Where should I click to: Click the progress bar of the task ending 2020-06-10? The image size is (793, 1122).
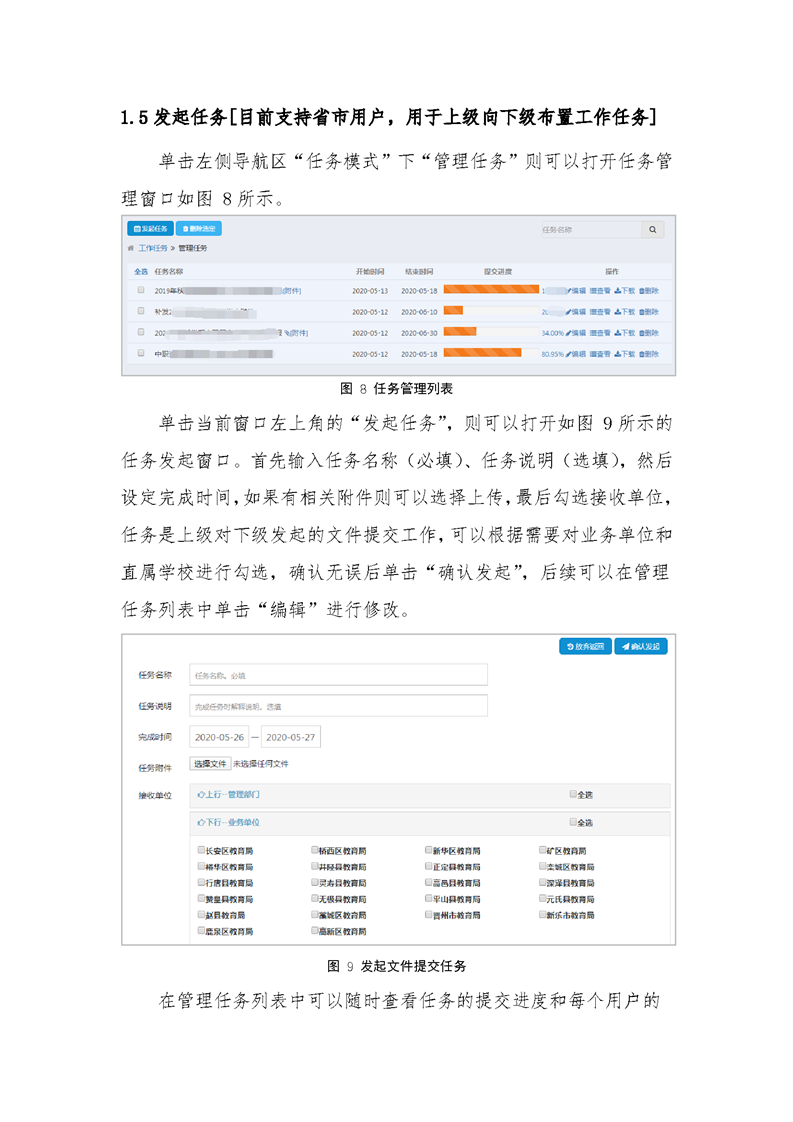coord(491,311)
